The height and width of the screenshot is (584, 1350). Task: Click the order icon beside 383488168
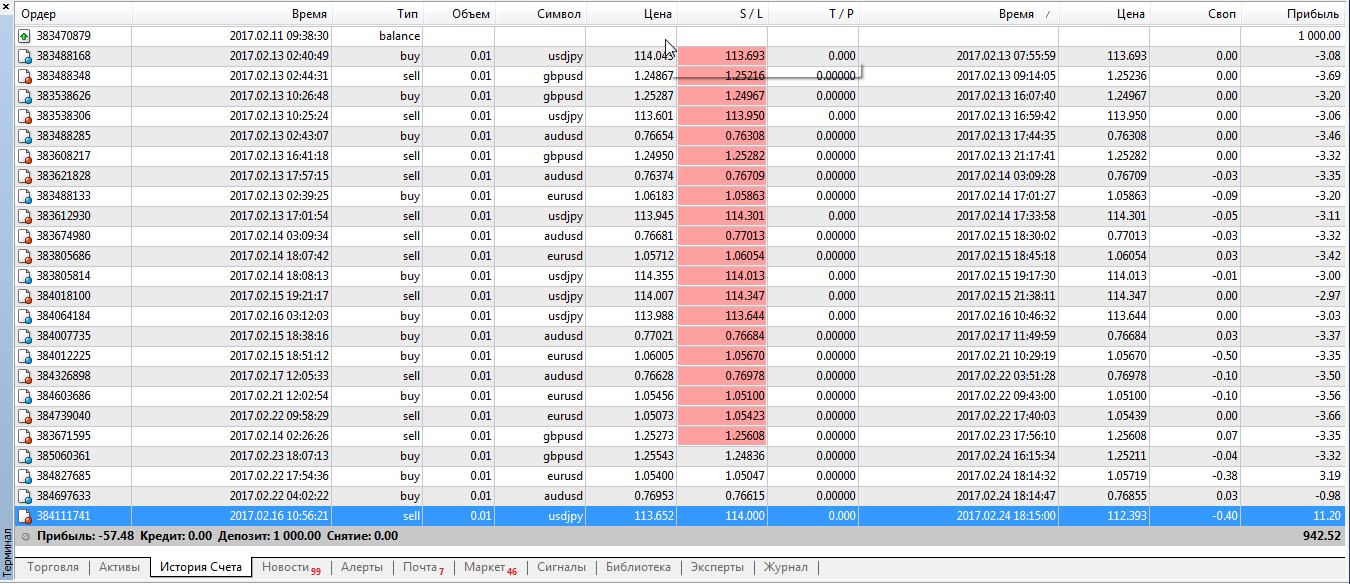pyautogui.click(x=25, y=56)
